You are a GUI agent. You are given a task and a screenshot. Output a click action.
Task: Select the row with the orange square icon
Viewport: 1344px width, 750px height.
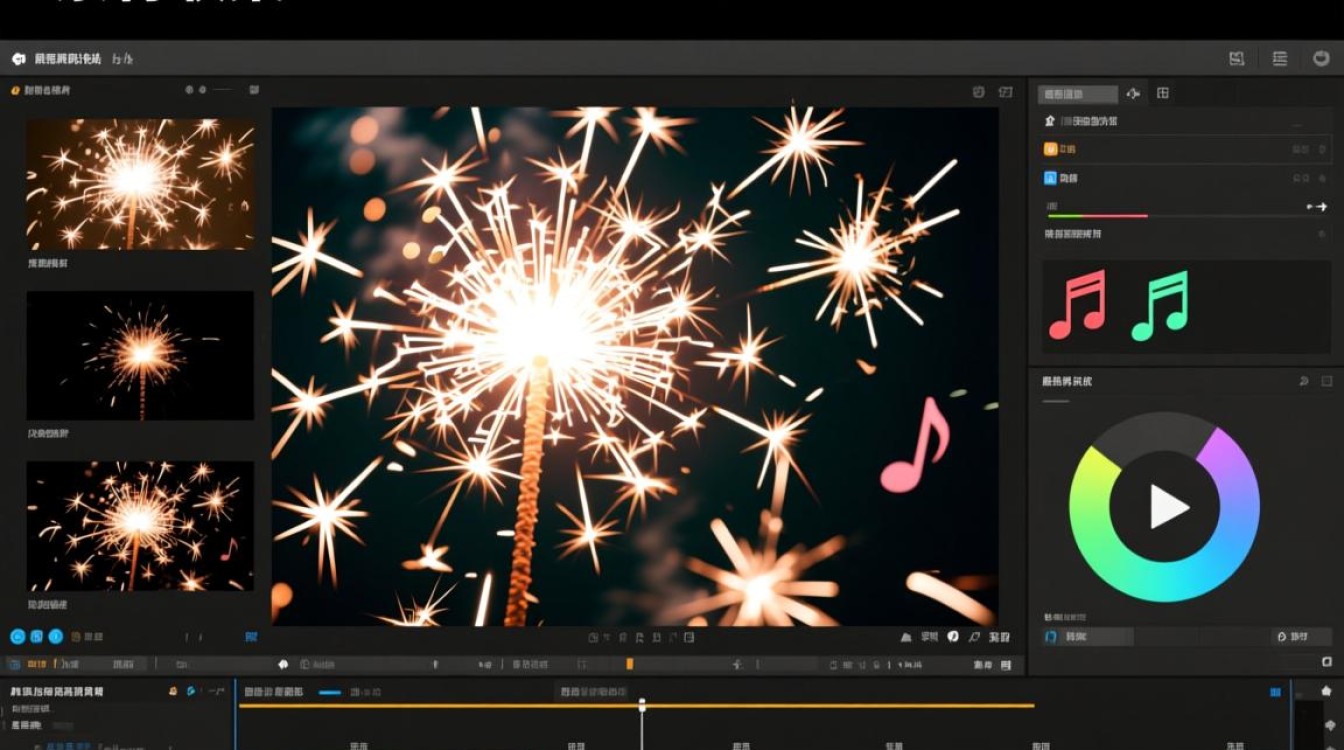[x=1185, y=149]
